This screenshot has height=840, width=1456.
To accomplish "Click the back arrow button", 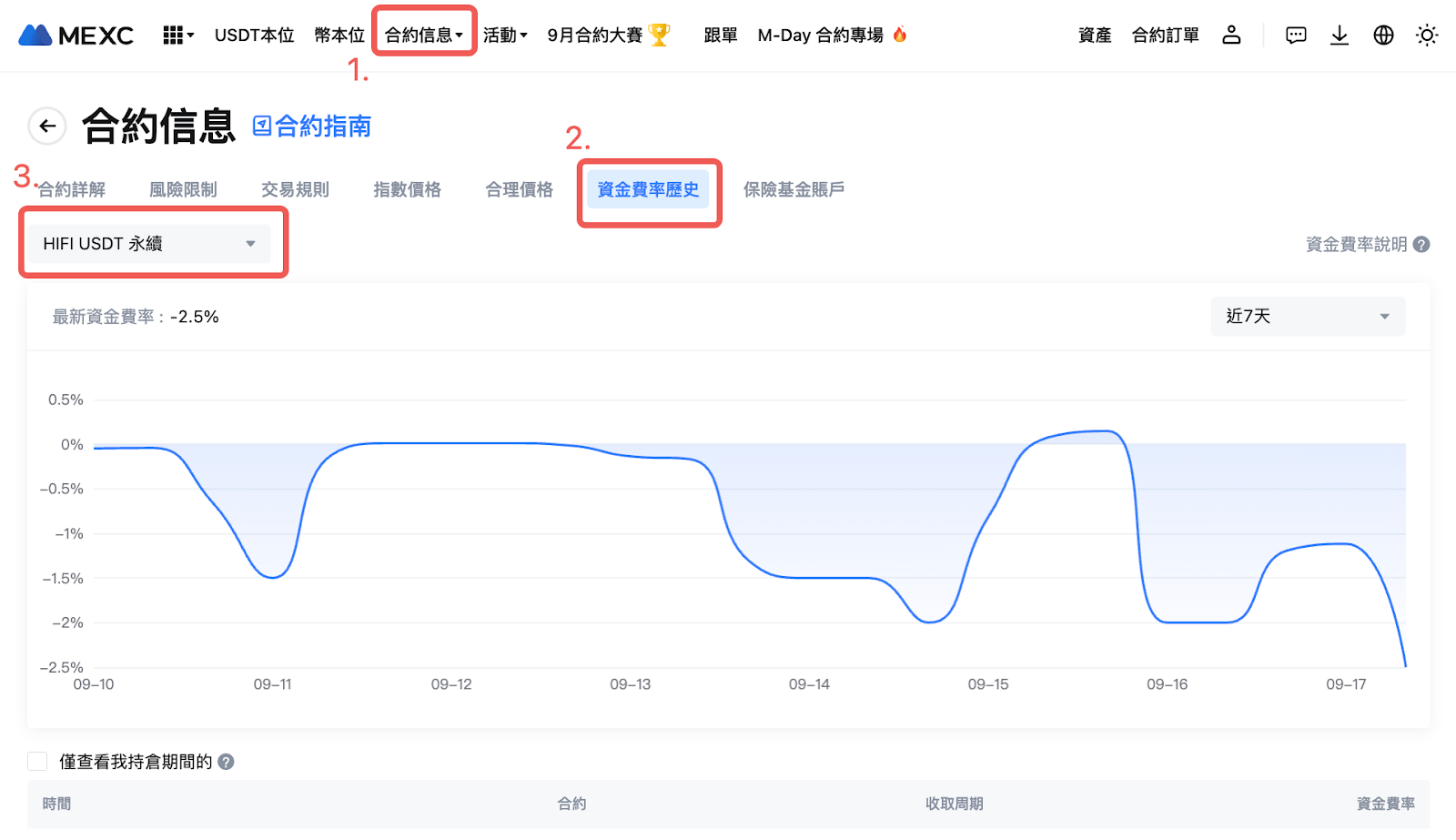I will (x=47, y=127).
